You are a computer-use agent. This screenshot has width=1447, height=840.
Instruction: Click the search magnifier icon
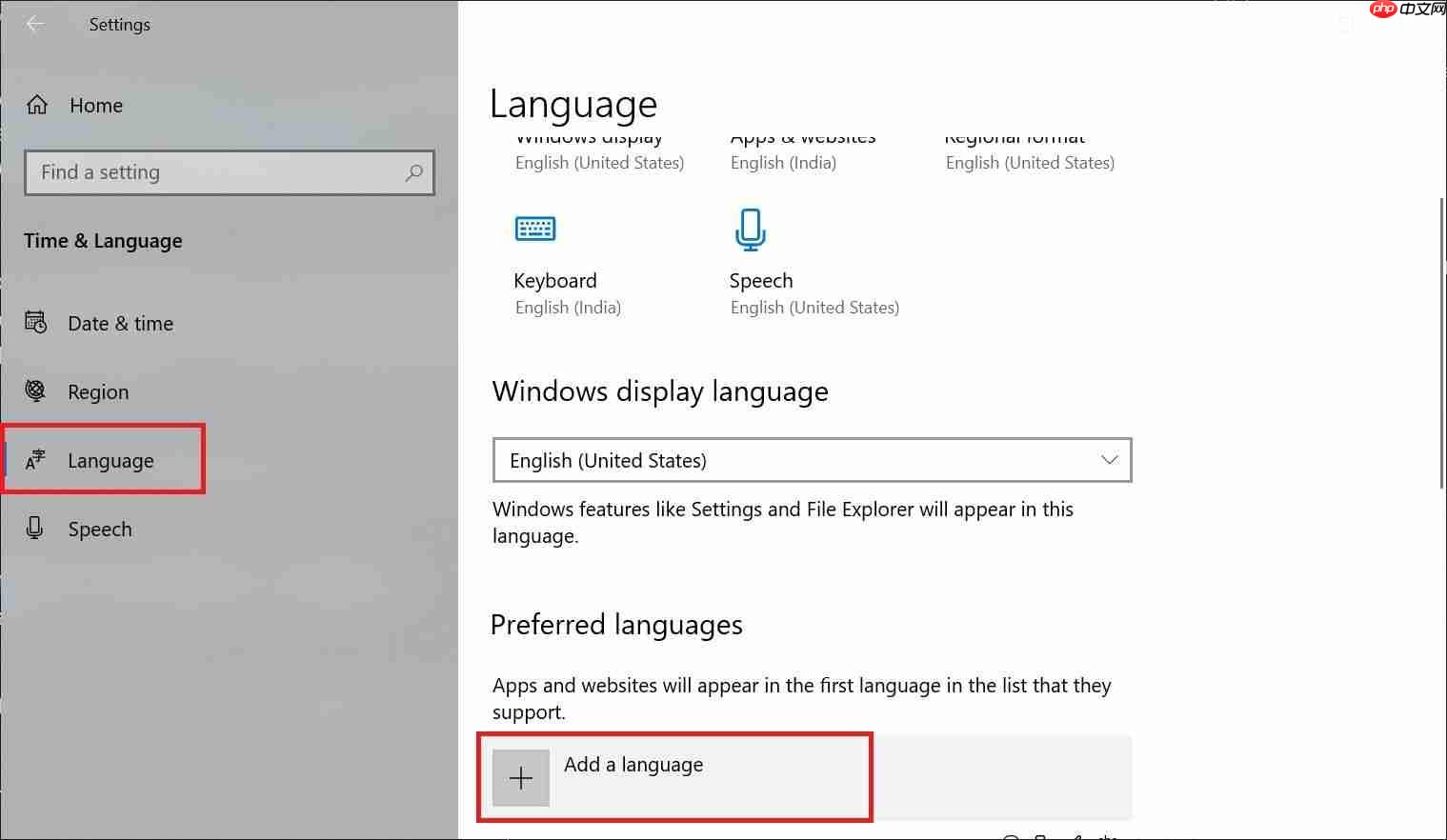click(x=413, y=173)
